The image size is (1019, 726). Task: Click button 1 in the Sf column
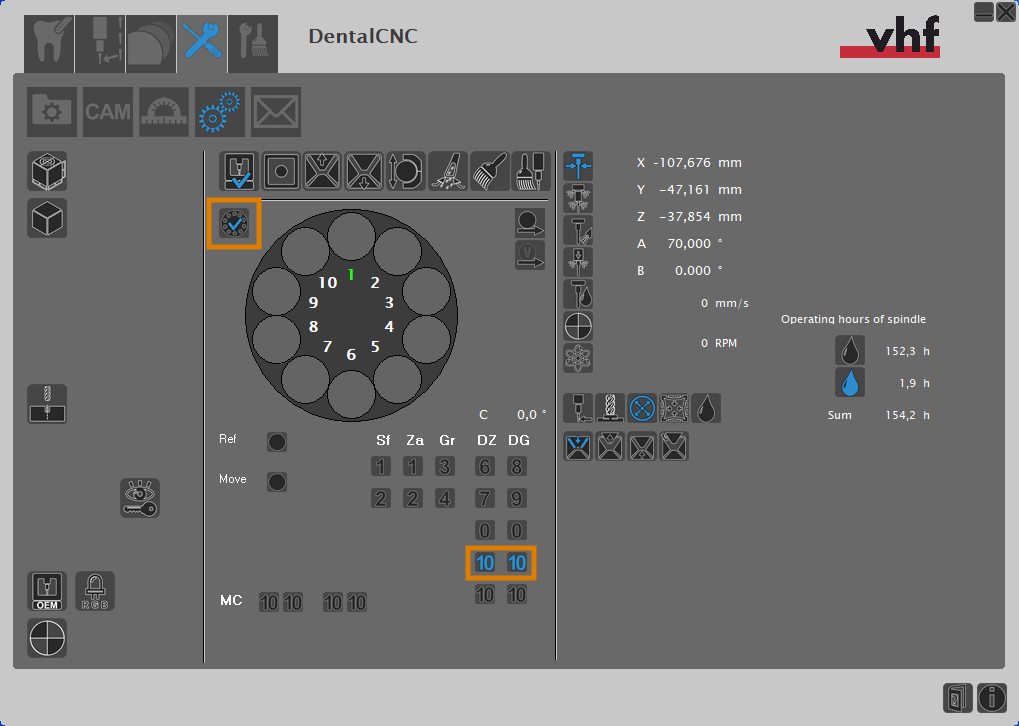click(x=381, y=467)
